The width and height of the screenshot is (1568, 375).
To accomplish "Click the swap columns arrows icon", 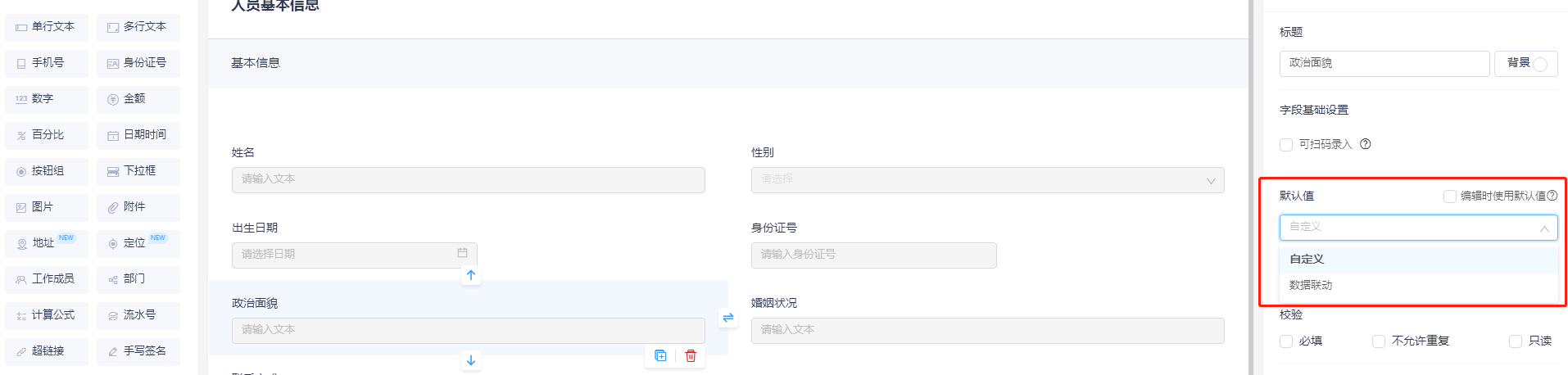I will (728, 318).
